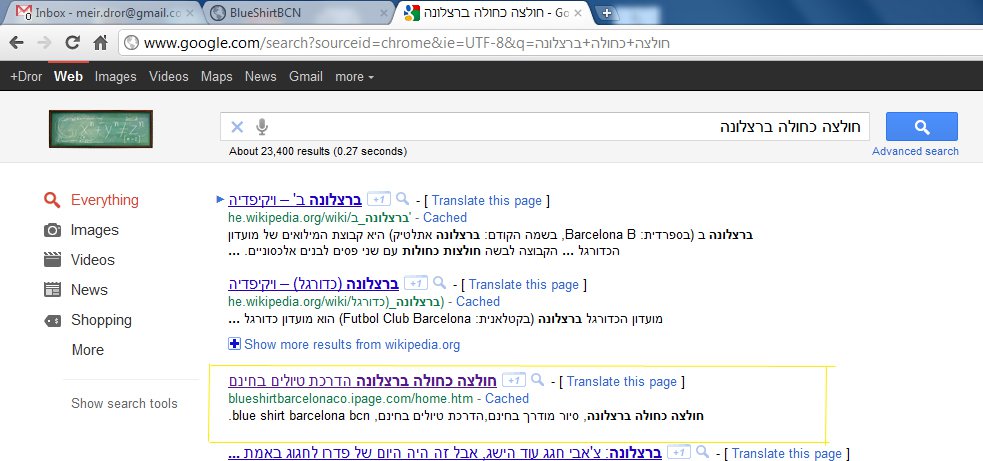
Task: Preview the last ברצלונה result with magnifier
Action: [703, 452]
